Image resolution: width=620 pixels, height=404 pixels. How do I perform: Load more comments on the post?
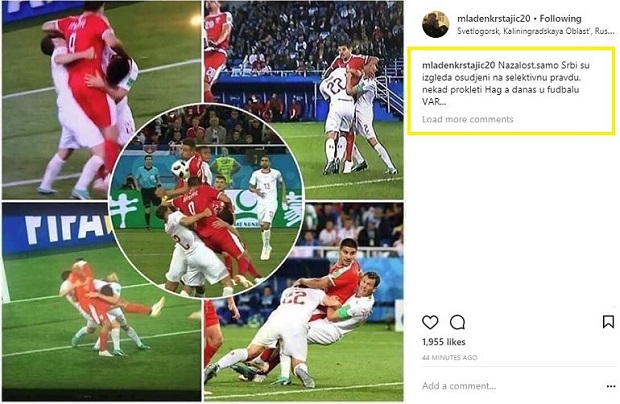(467, 119)
